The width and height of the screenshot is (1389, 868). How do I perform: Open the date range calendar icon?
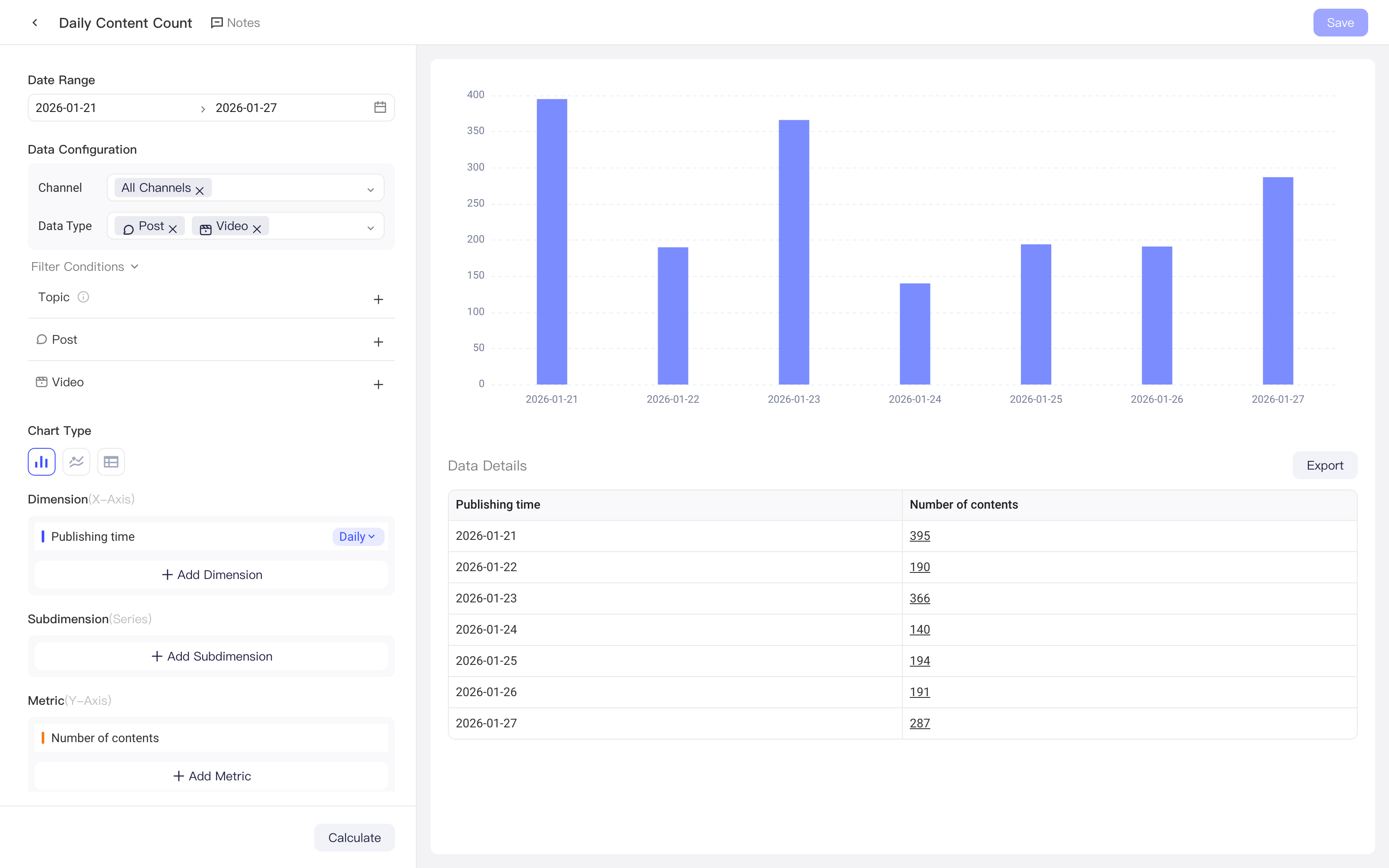(x=380, y=107)
